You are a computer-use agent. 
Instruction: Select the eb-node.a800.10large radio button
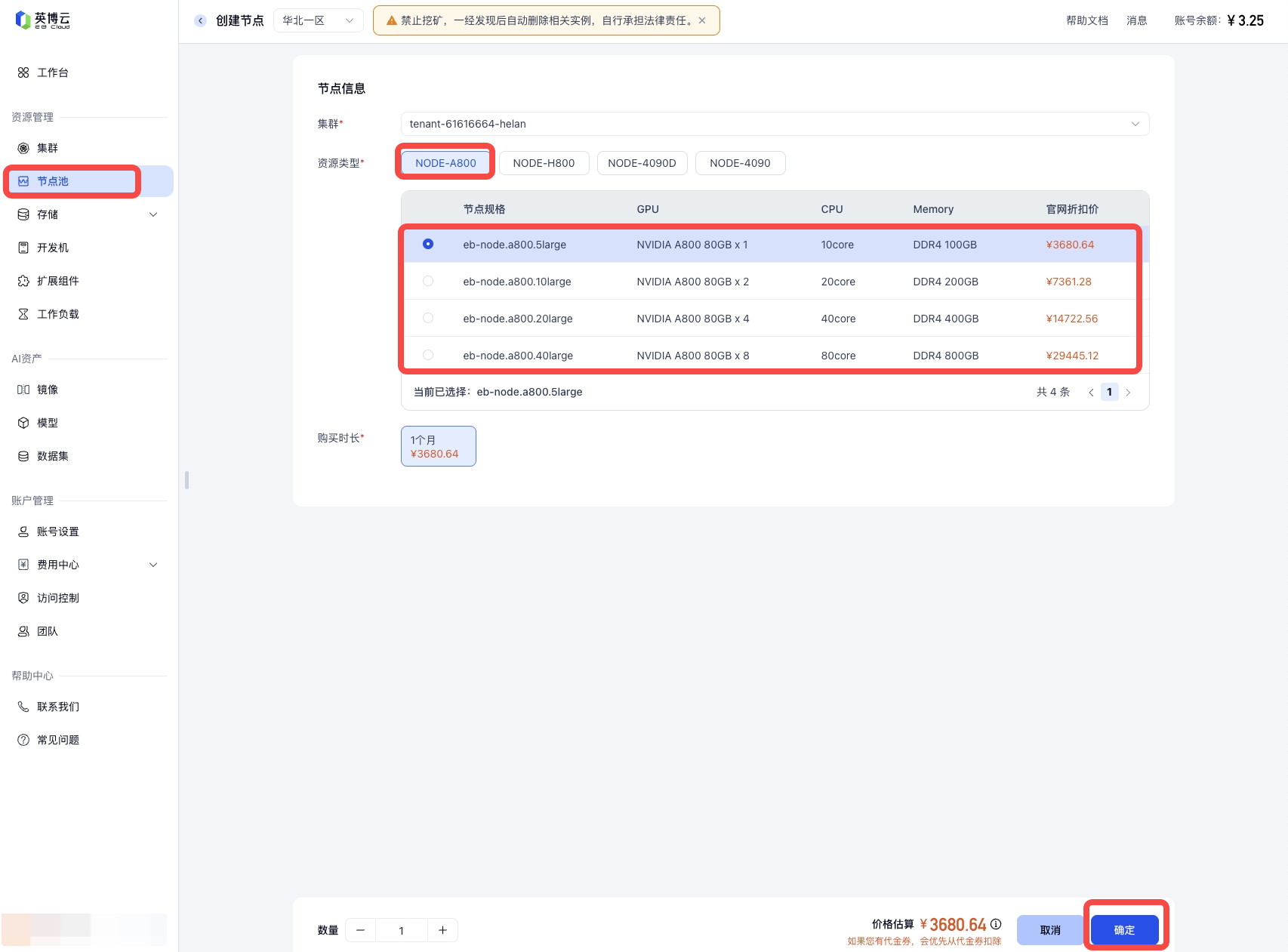pos(428,281)
